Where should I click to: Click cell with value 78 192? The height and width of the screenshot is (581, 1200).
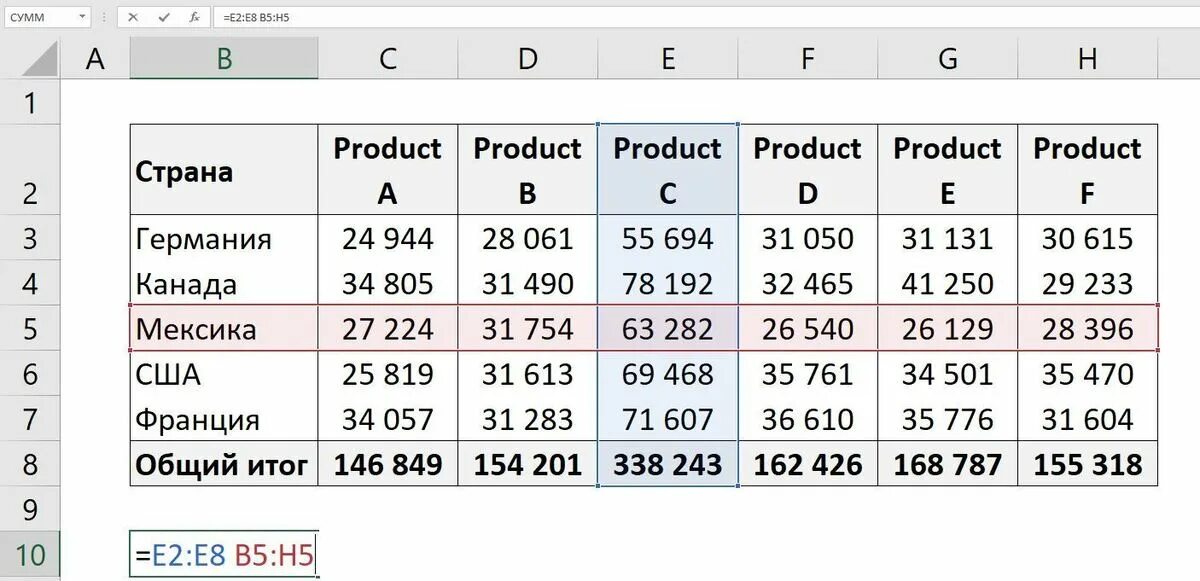[668, 283]
